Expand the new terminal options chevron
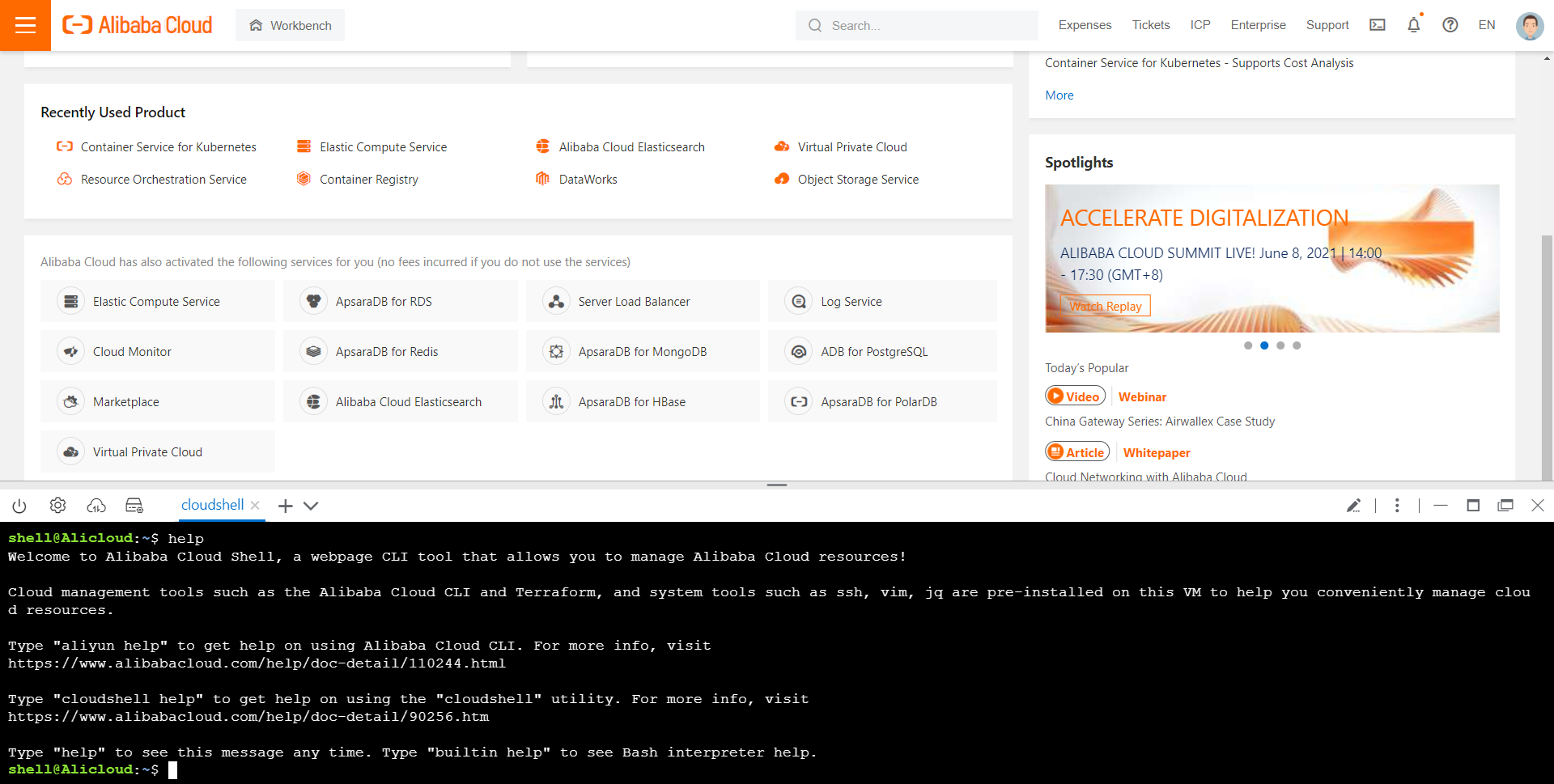The image size is (1554, 784). coord(311,506)
